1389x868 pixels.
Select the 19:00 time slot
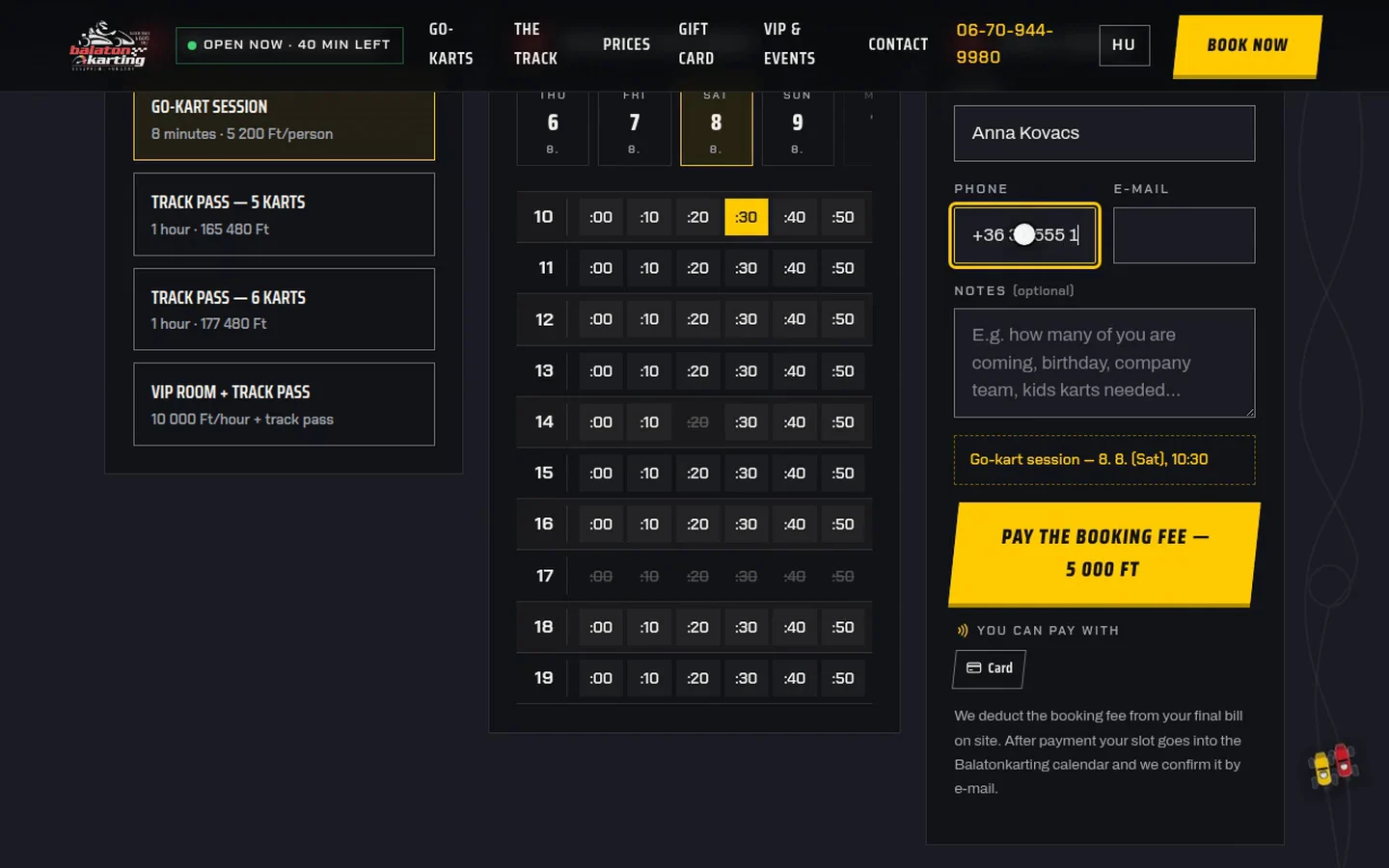[601, 678]
